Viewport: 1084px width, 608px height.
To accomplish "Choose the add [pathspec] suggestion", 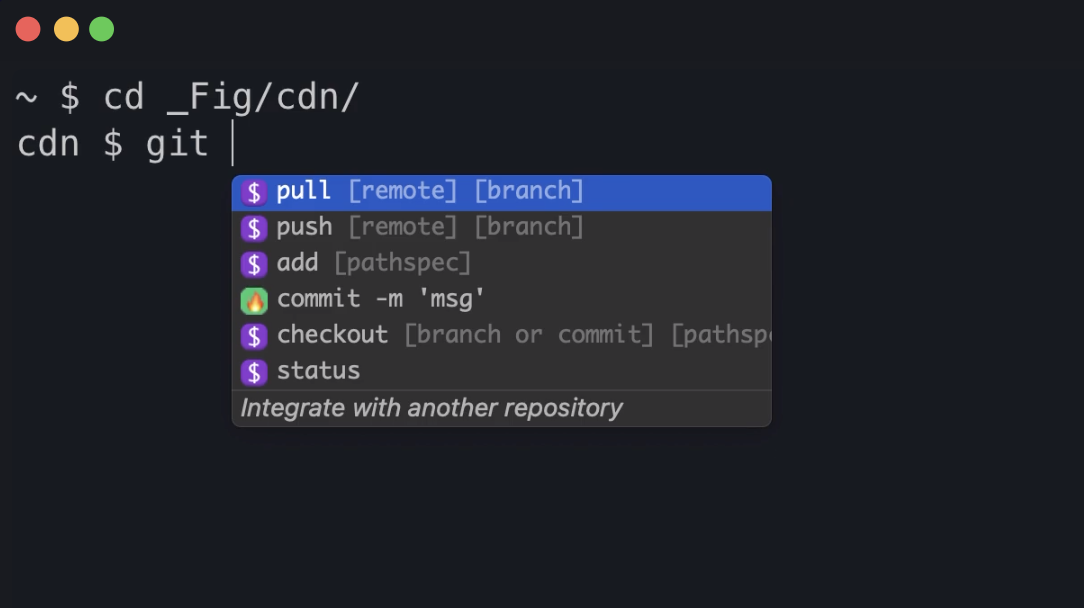I will coord(373,264).
